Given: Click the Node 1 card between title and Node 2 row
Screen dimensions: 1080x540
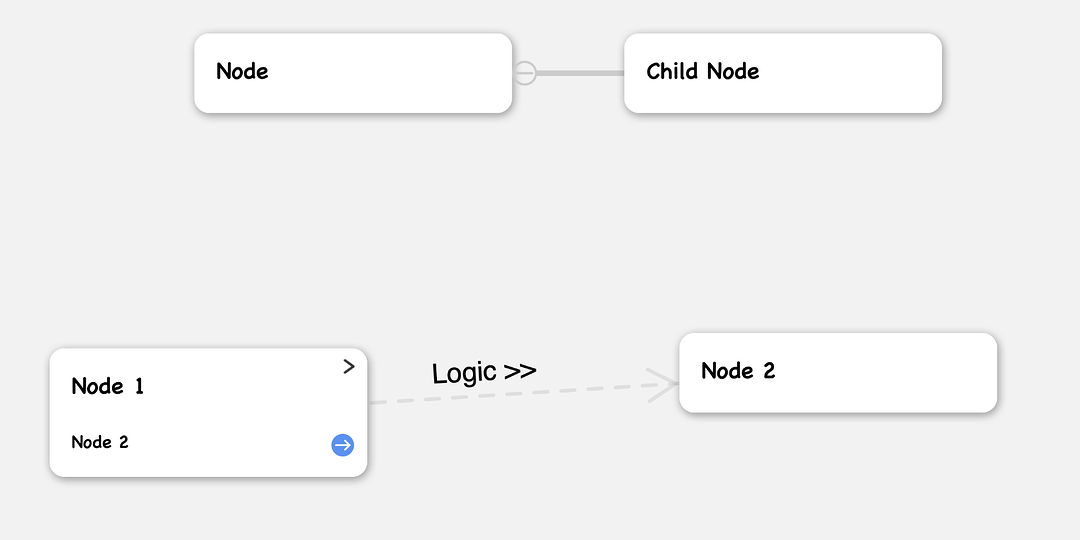Looking at the screenshot, I should (x=208, y=413).
